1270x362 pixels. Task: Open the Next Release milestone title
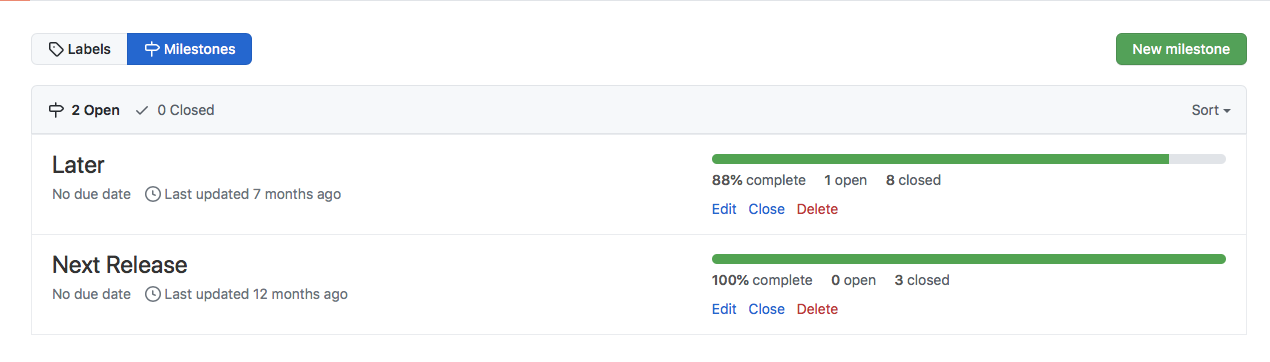coord(120,265)
